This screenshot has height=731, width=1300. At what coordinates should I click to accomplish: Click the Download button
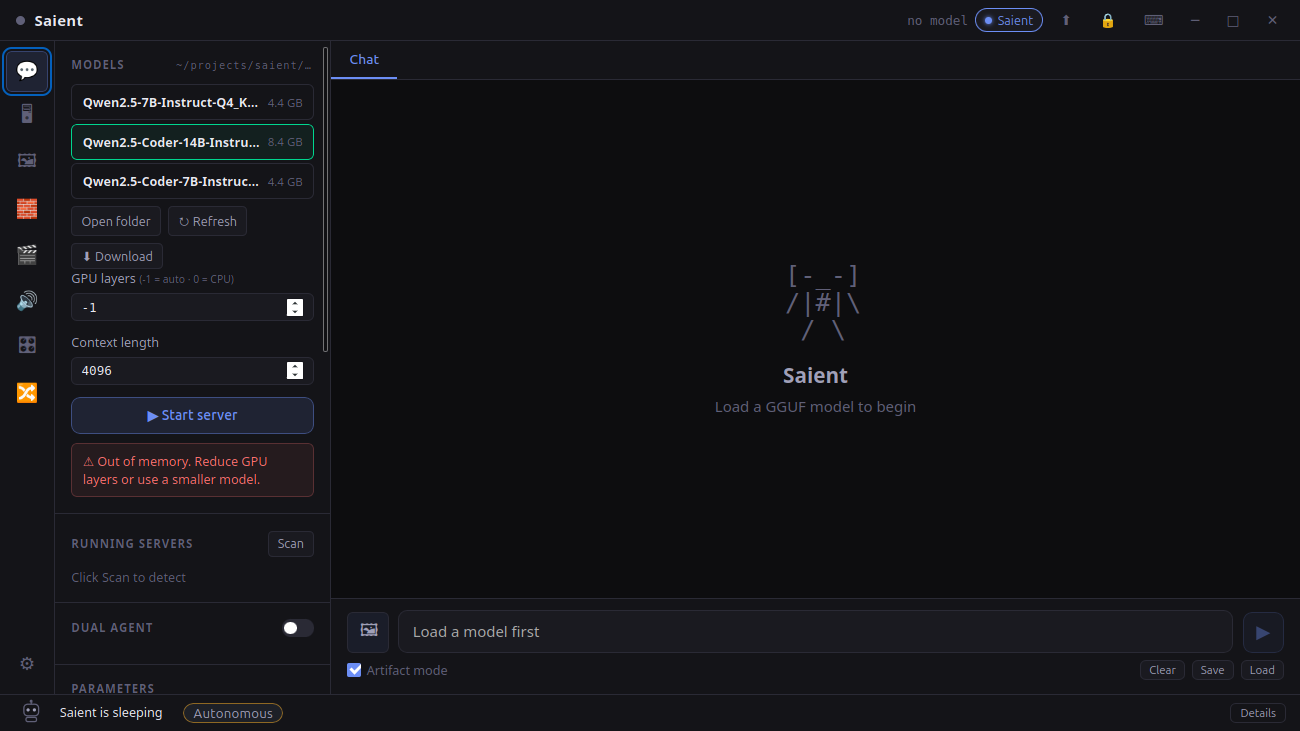pos(117,256)
